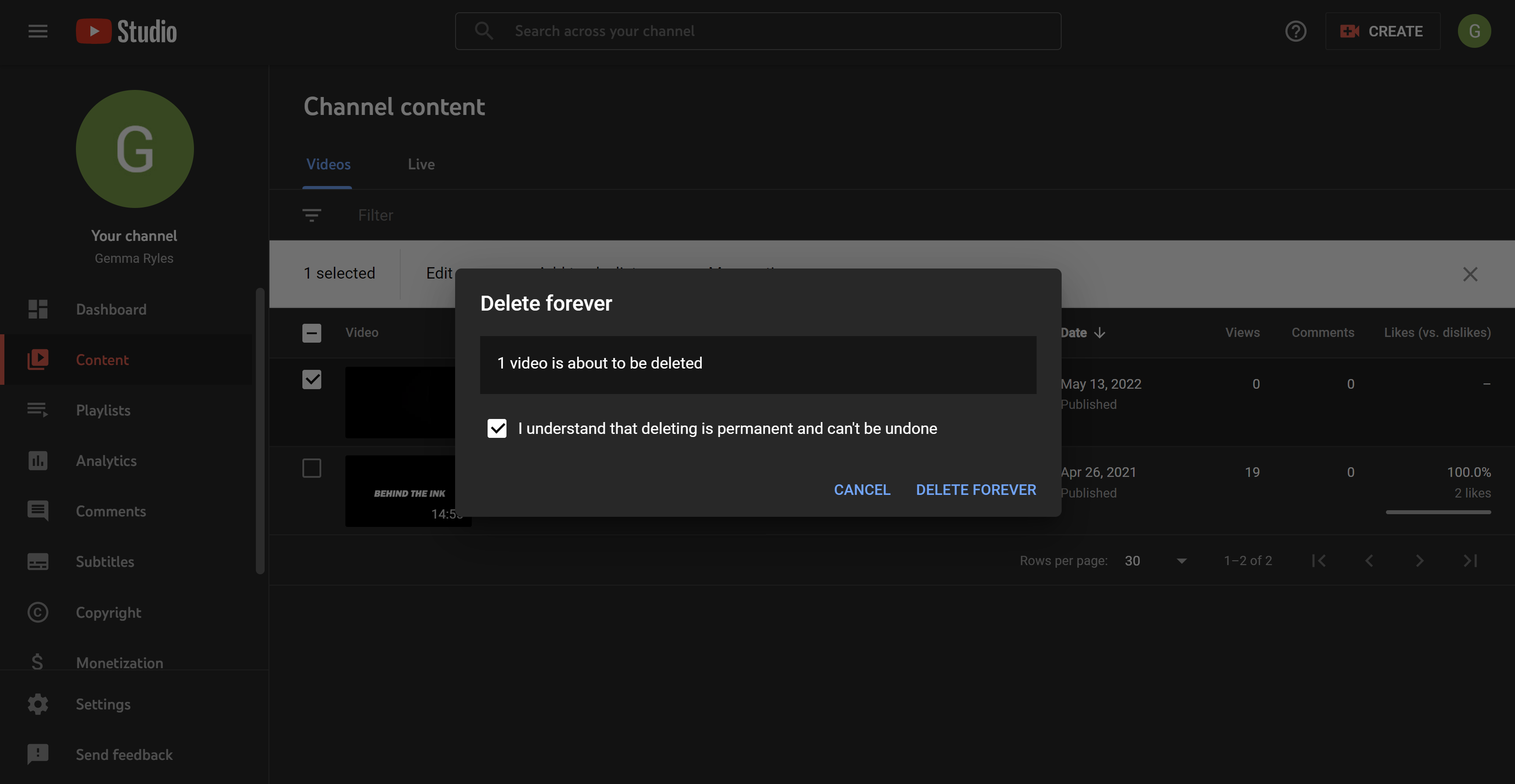Screen dimensions: 1515x784
Task: Click the Monetization dollar icon
Action: click(37, 662)
